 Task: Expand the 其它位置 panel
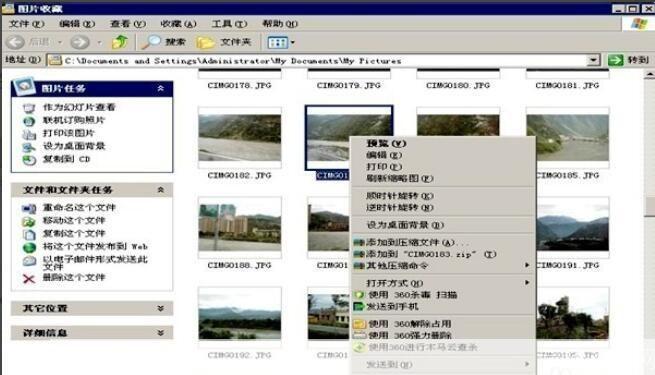tap(160, 309)
